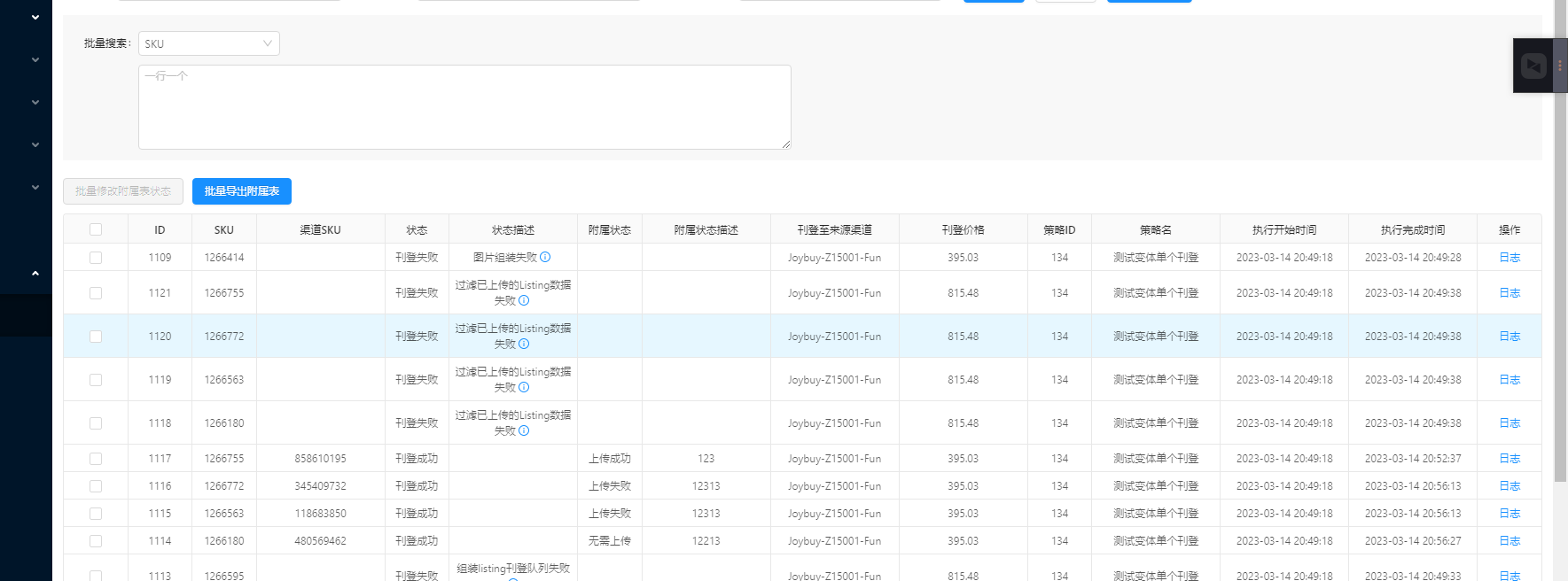The width and height of the screenshot is (1568, 581).
Task: Click the 执行开始时间 column header
Action: [1284, 230]
